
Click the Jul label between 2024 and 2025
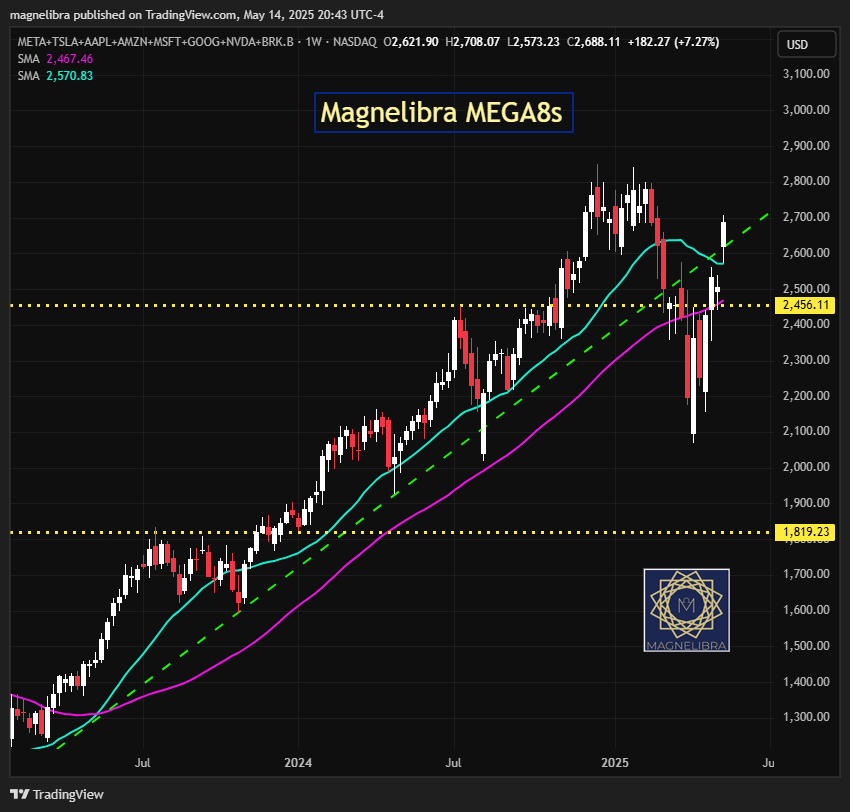453,763
